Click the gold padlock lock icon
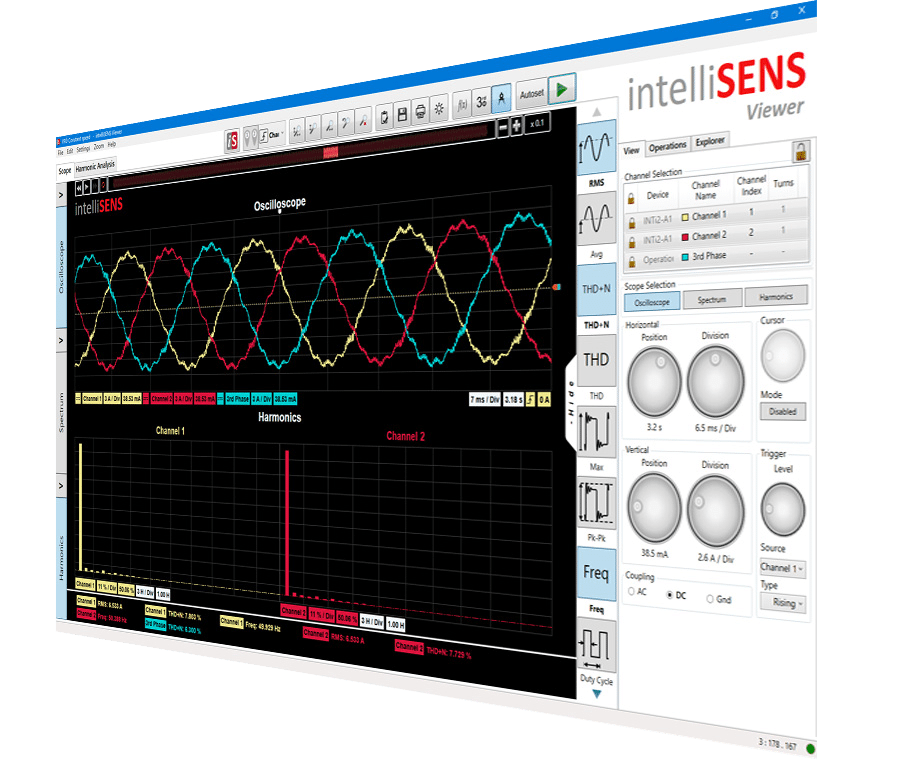Viewport: 900px width, 760px height. click(801, 151)
